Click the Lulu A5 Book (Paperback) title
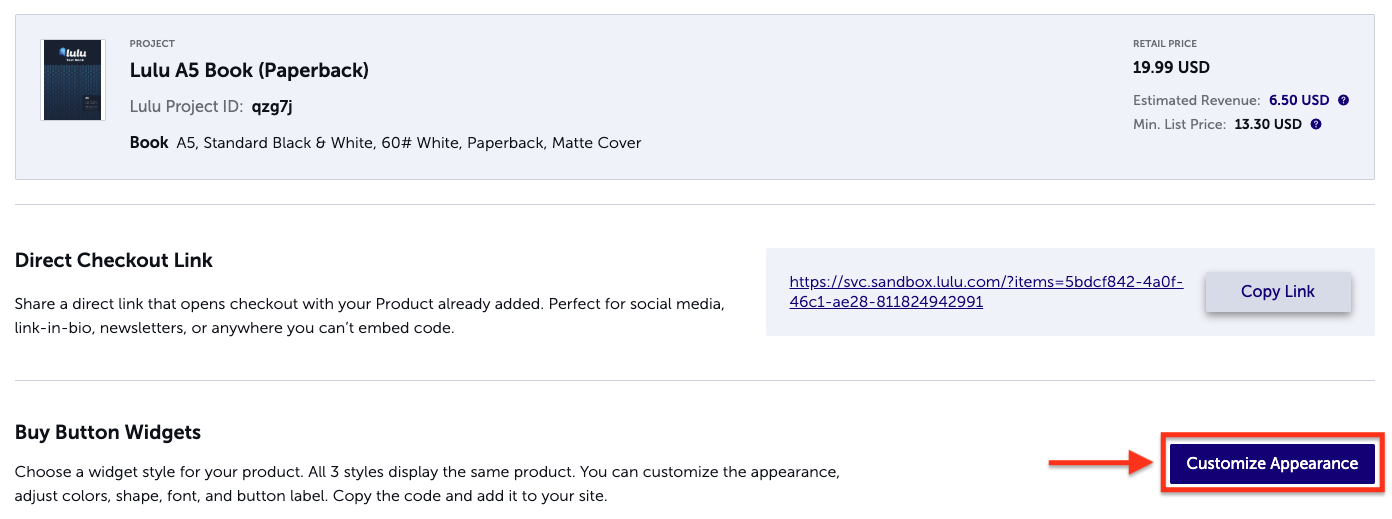 (249, 70)
